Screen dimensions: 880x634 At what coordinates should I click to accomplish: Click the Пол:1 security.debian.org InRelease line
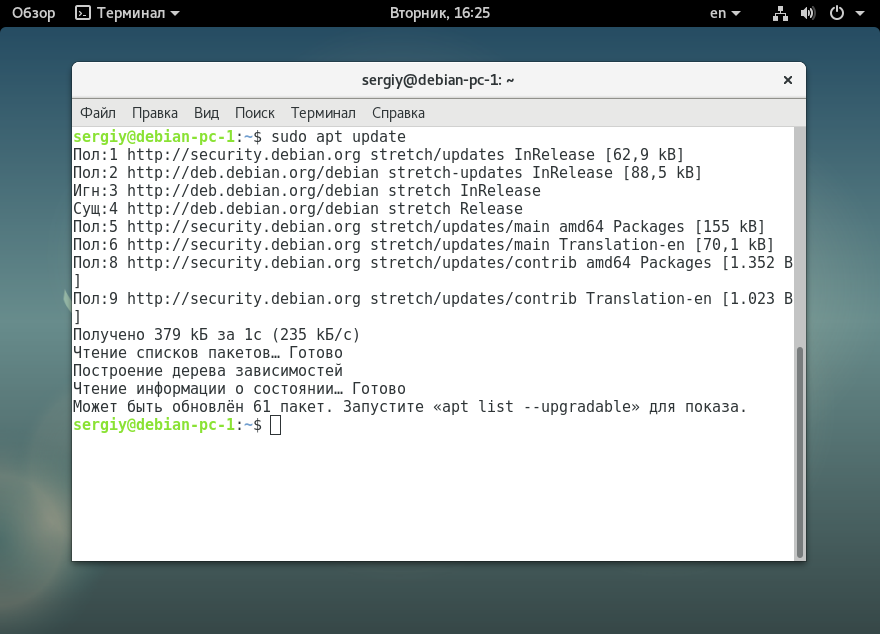tap(378, 155)
